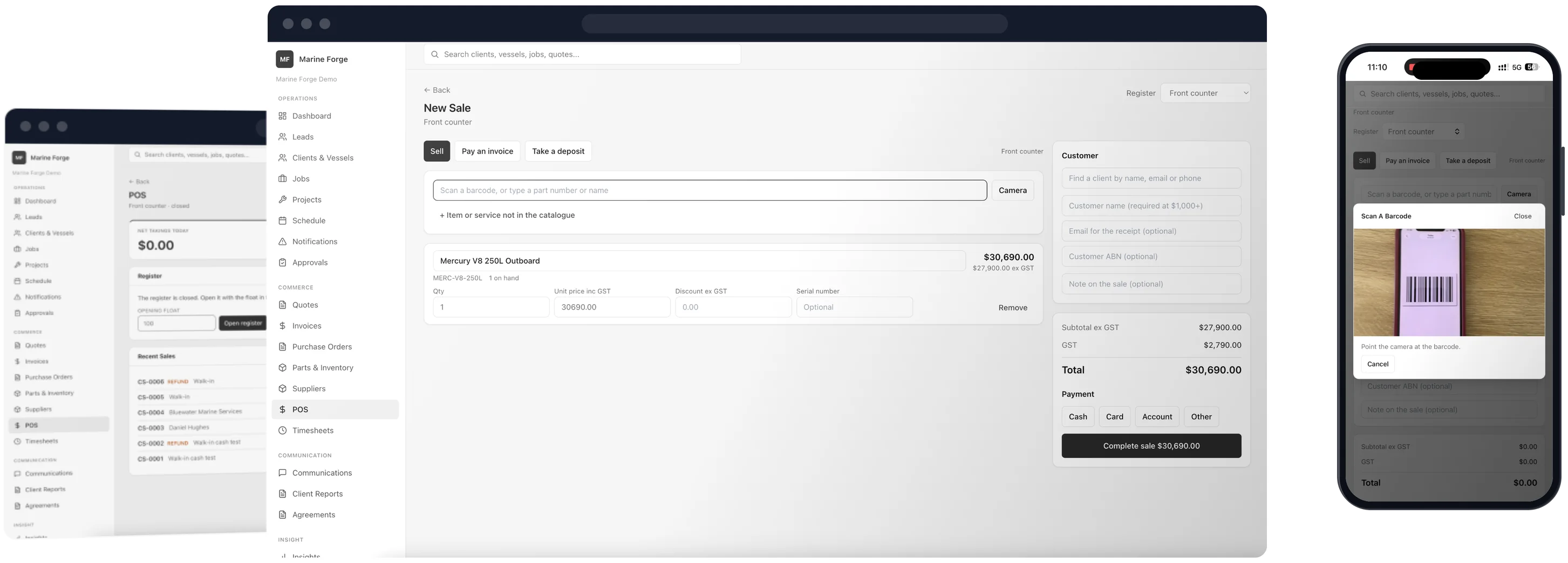Click the Camera button in main window

(1012, 190)
